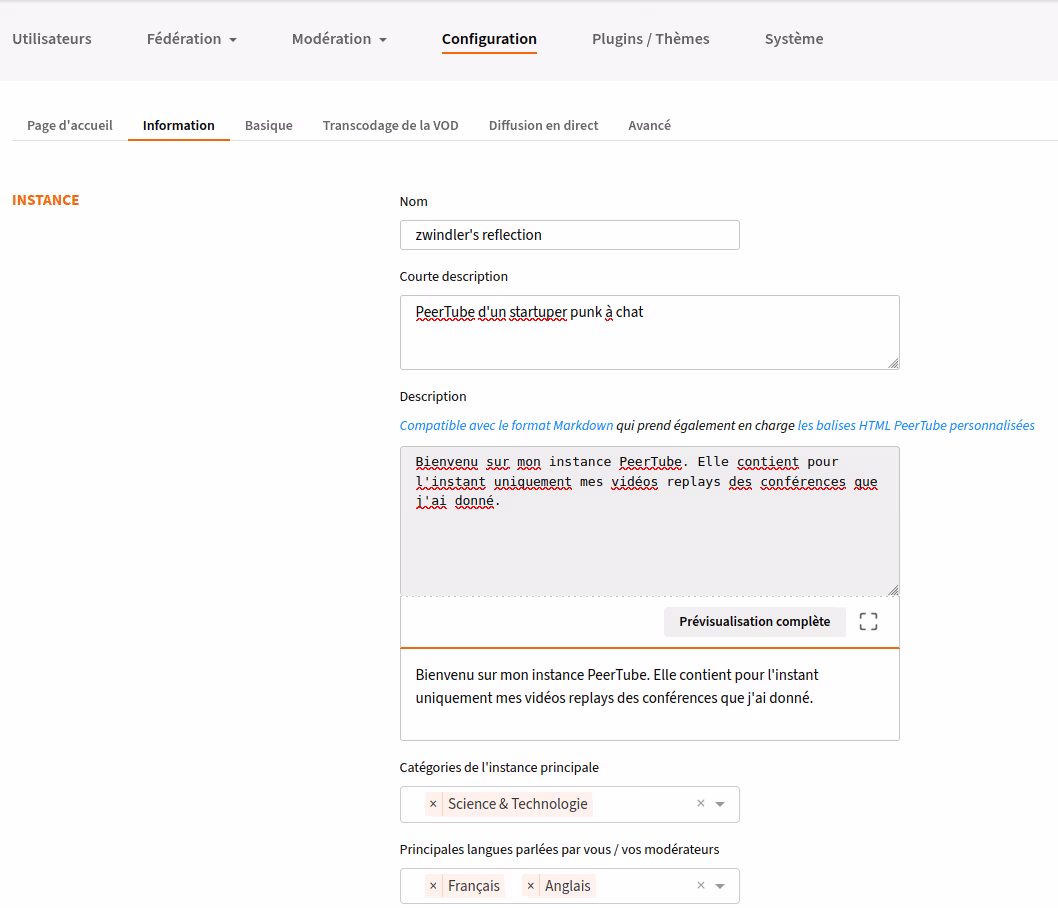Screen dimensions: 1058x908
Task: Click into the Nom input field
Action: click(569, 235)
